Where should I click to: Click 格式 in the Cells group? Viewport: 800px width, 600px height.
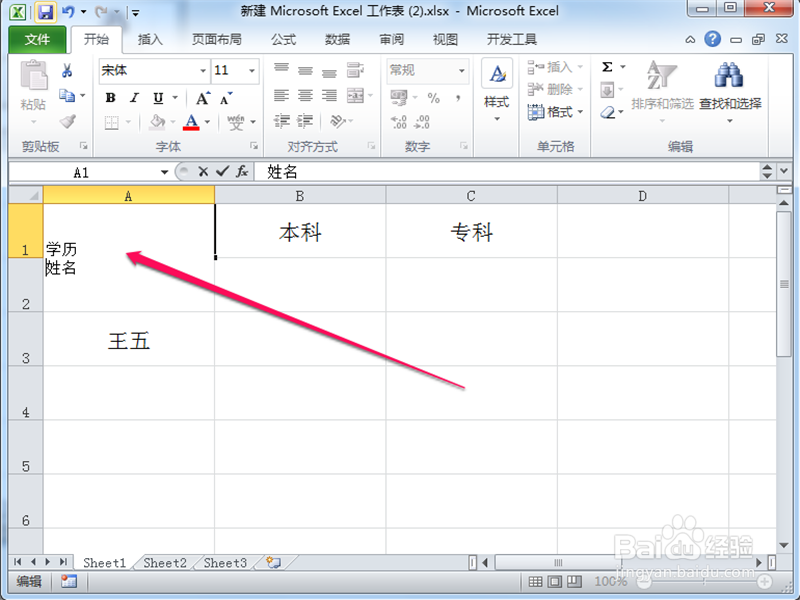554,113
